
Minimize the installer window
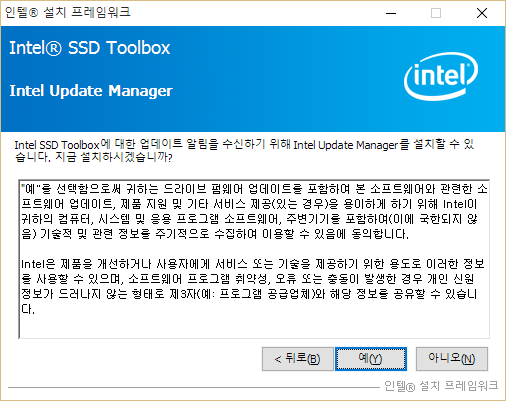391,13
